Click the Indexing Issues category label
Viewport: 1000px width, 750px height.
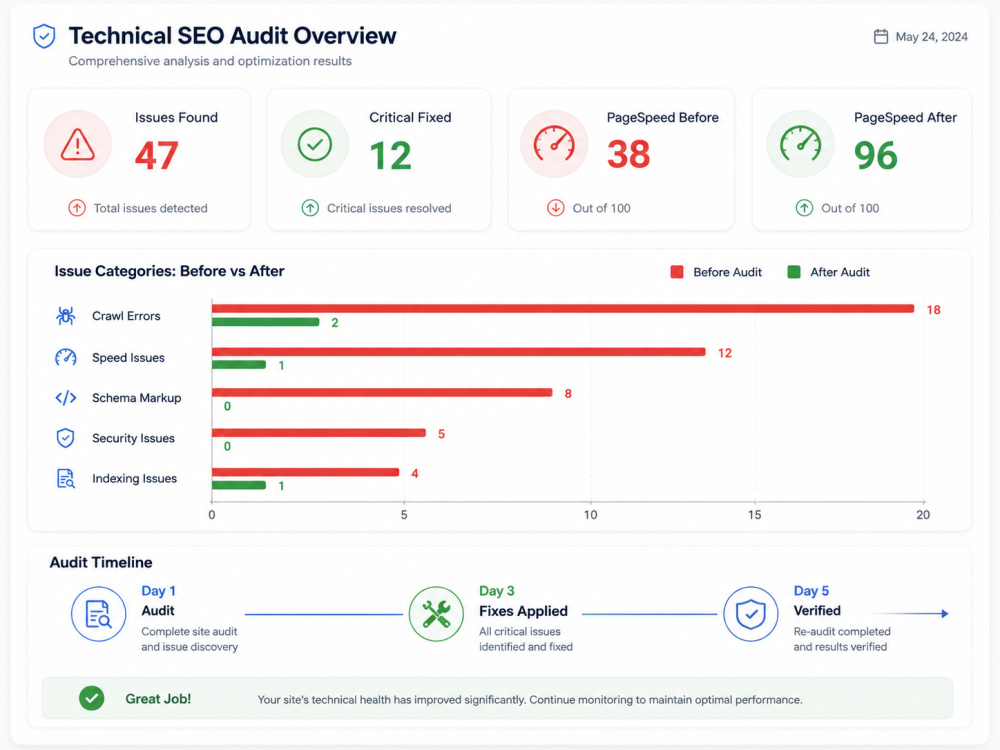[135, 478]
